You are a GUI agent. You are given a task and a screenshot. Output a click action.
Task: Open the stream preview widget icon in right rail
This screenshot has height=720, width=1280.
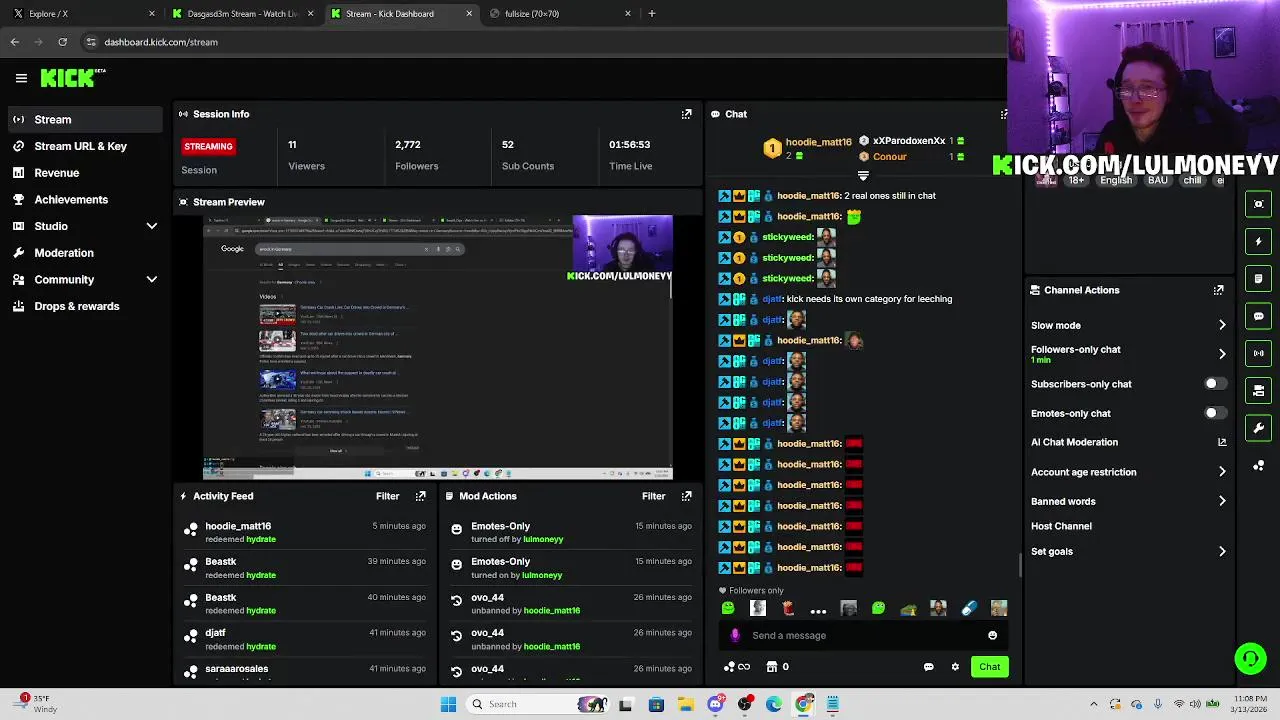[1259, 204]
